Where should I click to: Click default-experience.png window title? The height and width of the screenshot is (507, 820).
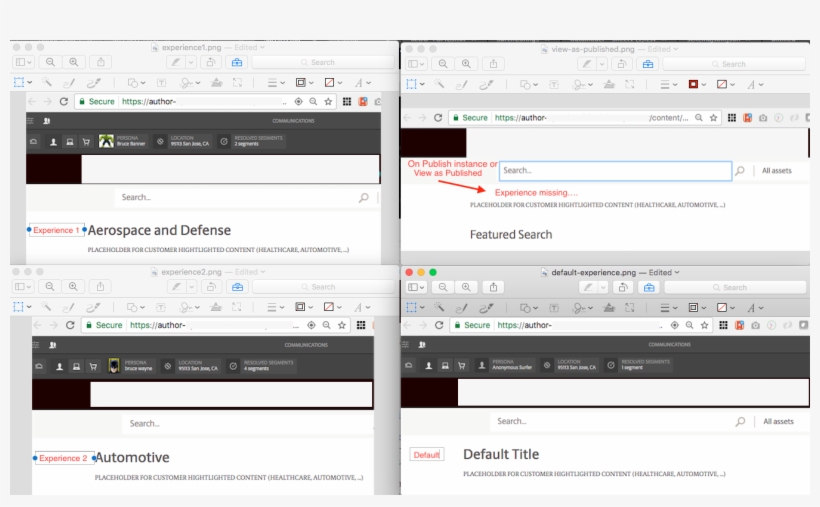(608, 272)
